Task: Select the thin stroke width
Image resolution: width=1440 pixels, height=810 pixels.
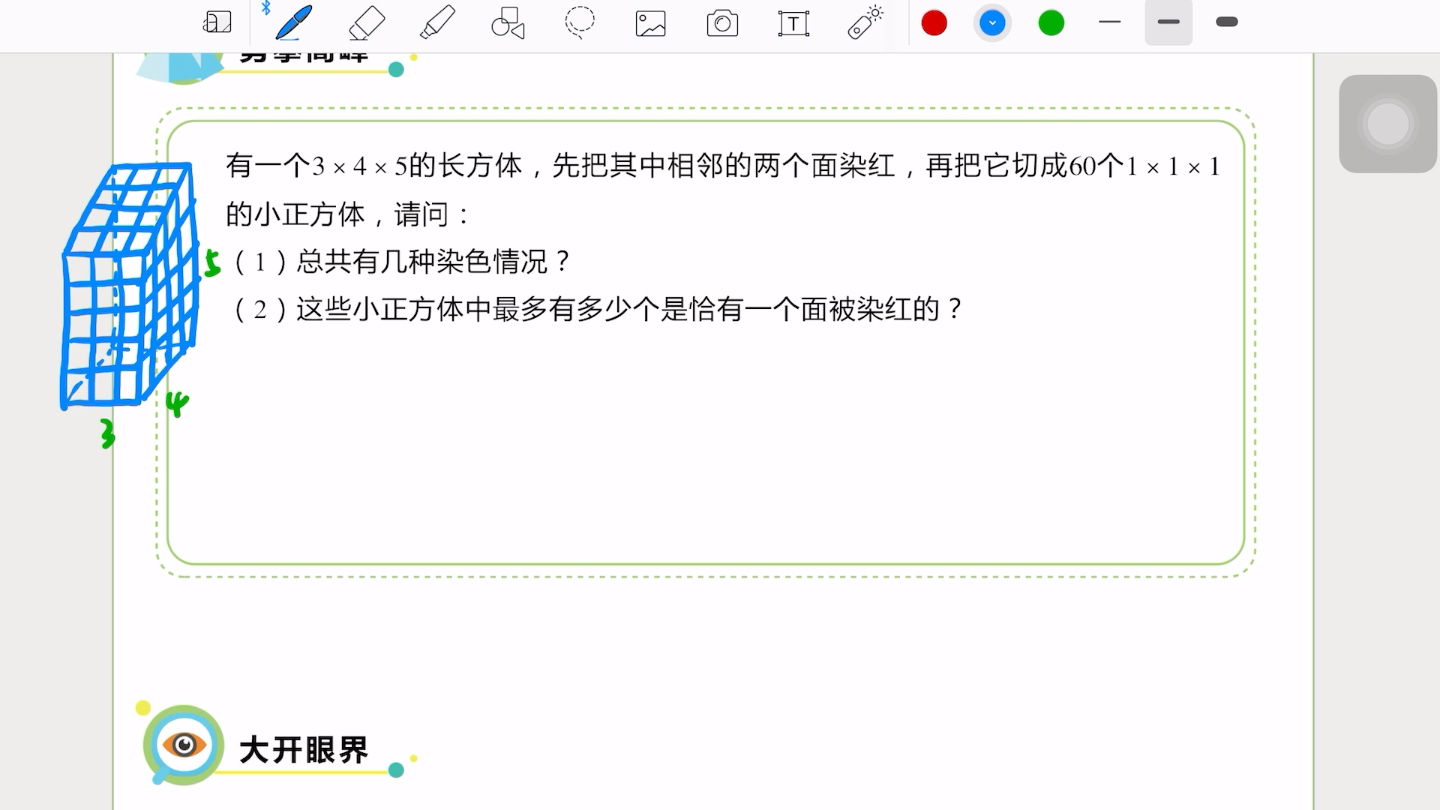Action: click(1110, 22)
